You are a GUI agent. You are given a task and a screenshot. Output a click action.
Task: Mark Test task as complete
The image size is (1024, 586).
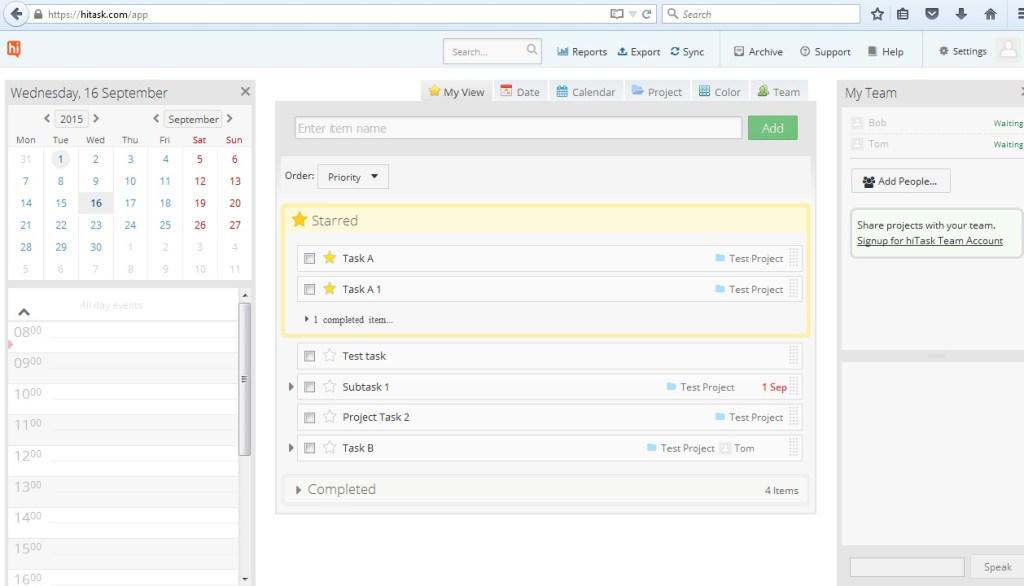click(x=310, y=356)
